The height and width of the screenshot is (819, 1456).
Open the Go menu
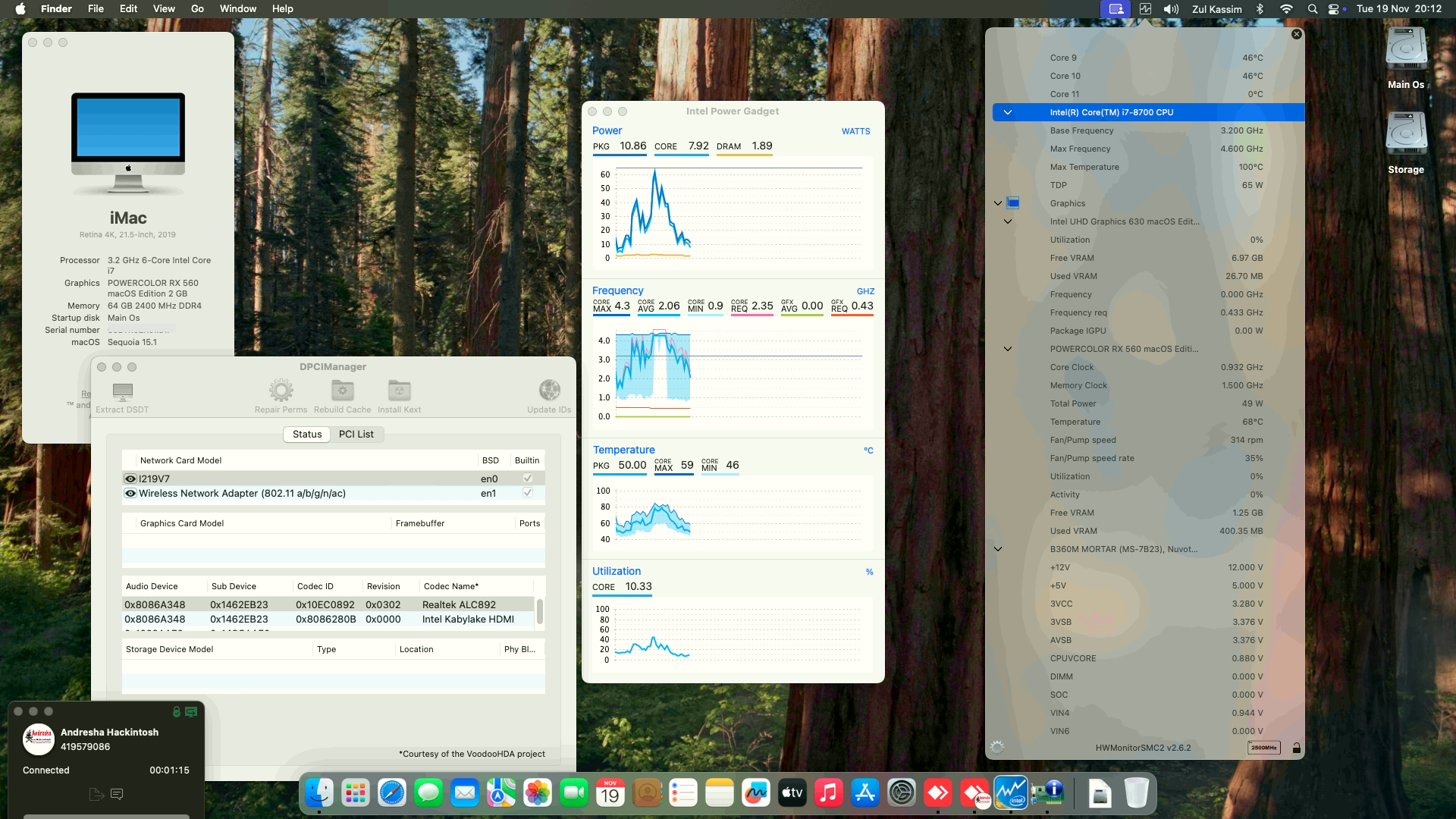click(197, 9)
